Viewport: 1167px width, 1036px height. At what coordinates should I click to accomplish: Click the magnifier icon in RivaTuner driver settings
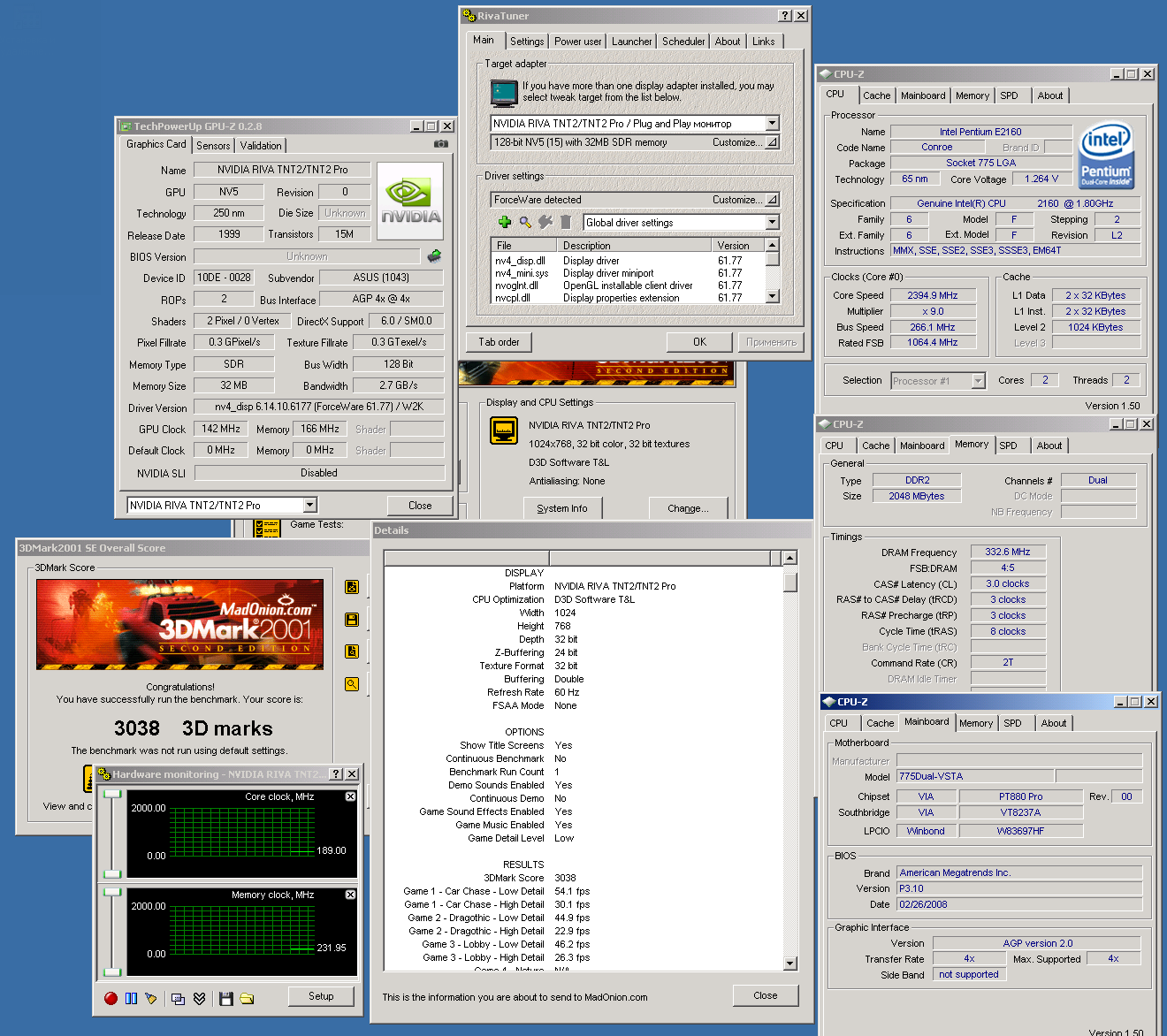[525, 222]
